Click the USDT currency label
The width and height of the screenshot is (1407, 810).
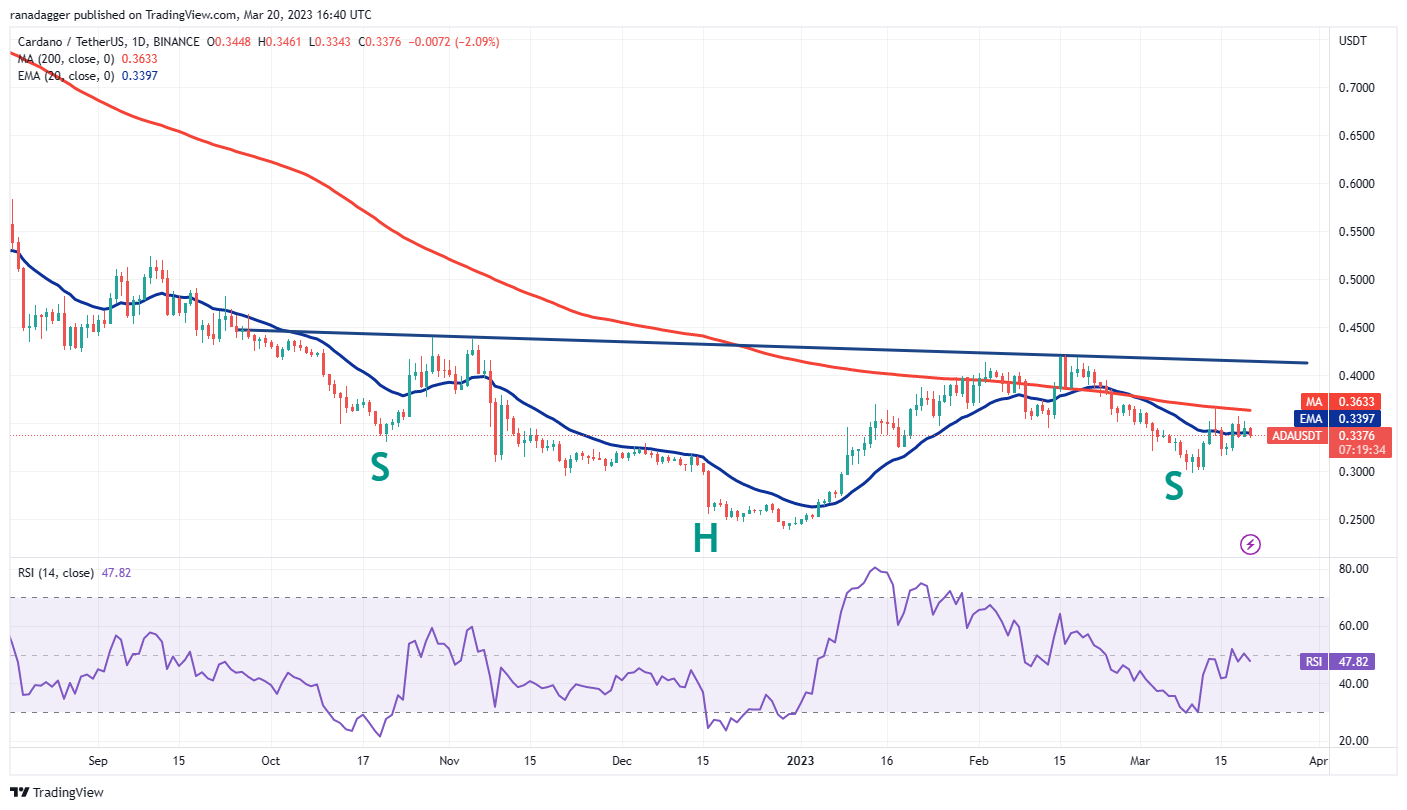[1351, 41]
